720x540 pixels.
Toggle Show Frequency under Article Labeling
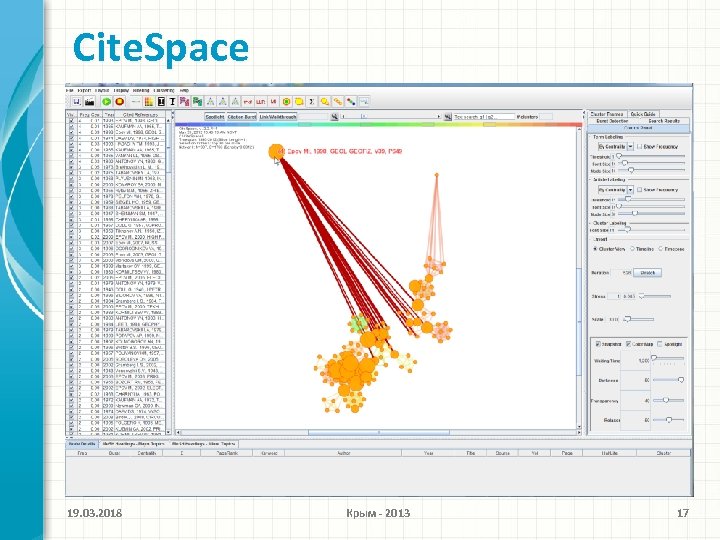pyautogui.click(x=639, y=190)
